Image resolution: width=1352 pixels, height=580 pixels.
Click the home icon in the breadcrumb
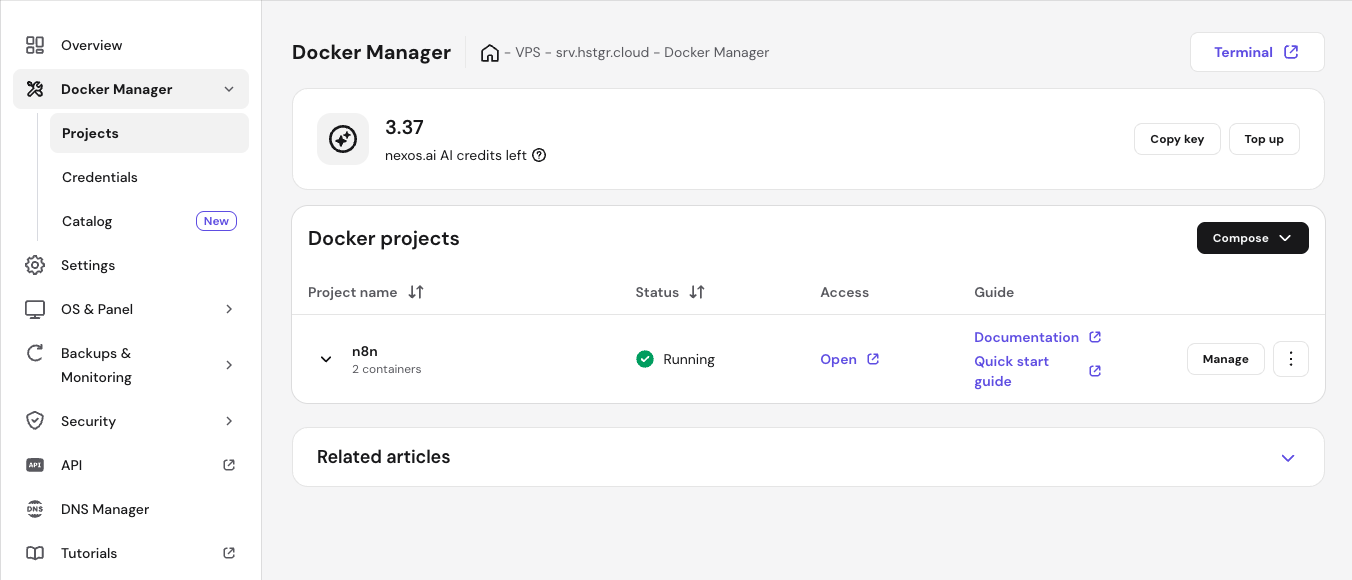pyautogui.click(x=489, y=51)
